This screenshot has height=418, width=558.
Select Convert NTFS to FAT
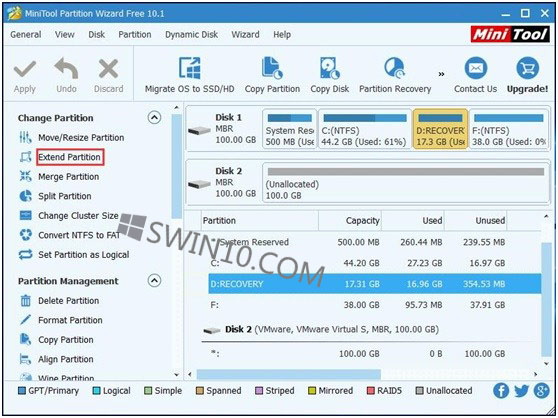79,236
